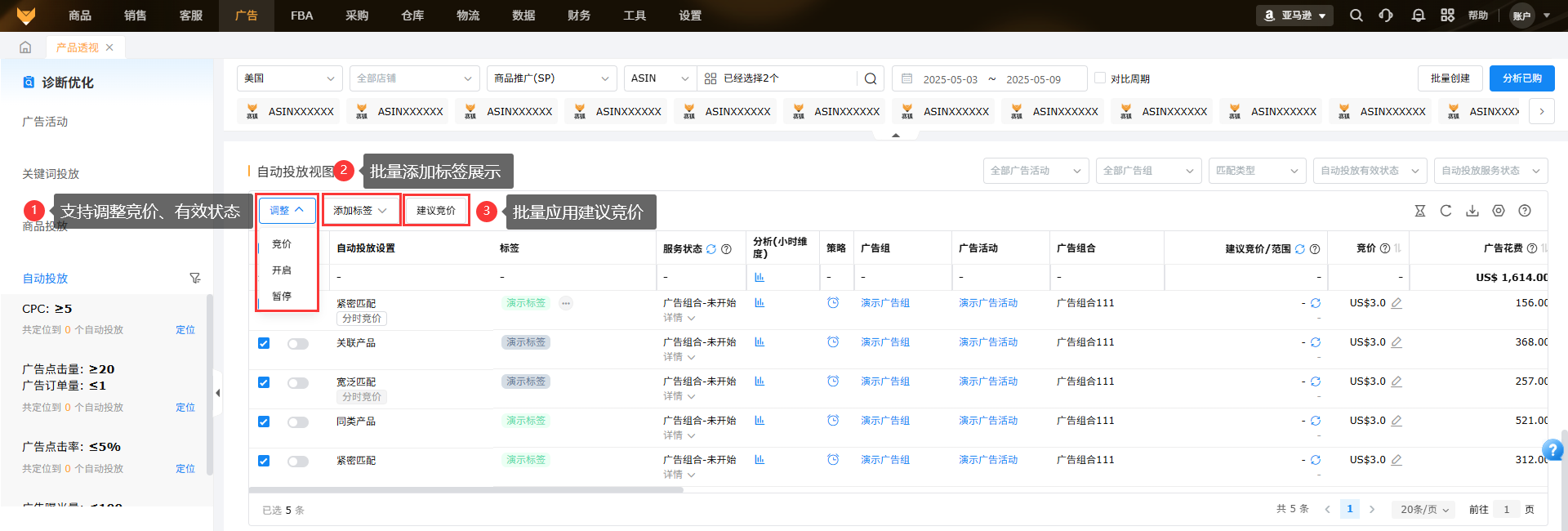The width and height of the screenshot is (1568, 531).
Task: Click the 批量创建 button
Action: [x=1450, y=78]
